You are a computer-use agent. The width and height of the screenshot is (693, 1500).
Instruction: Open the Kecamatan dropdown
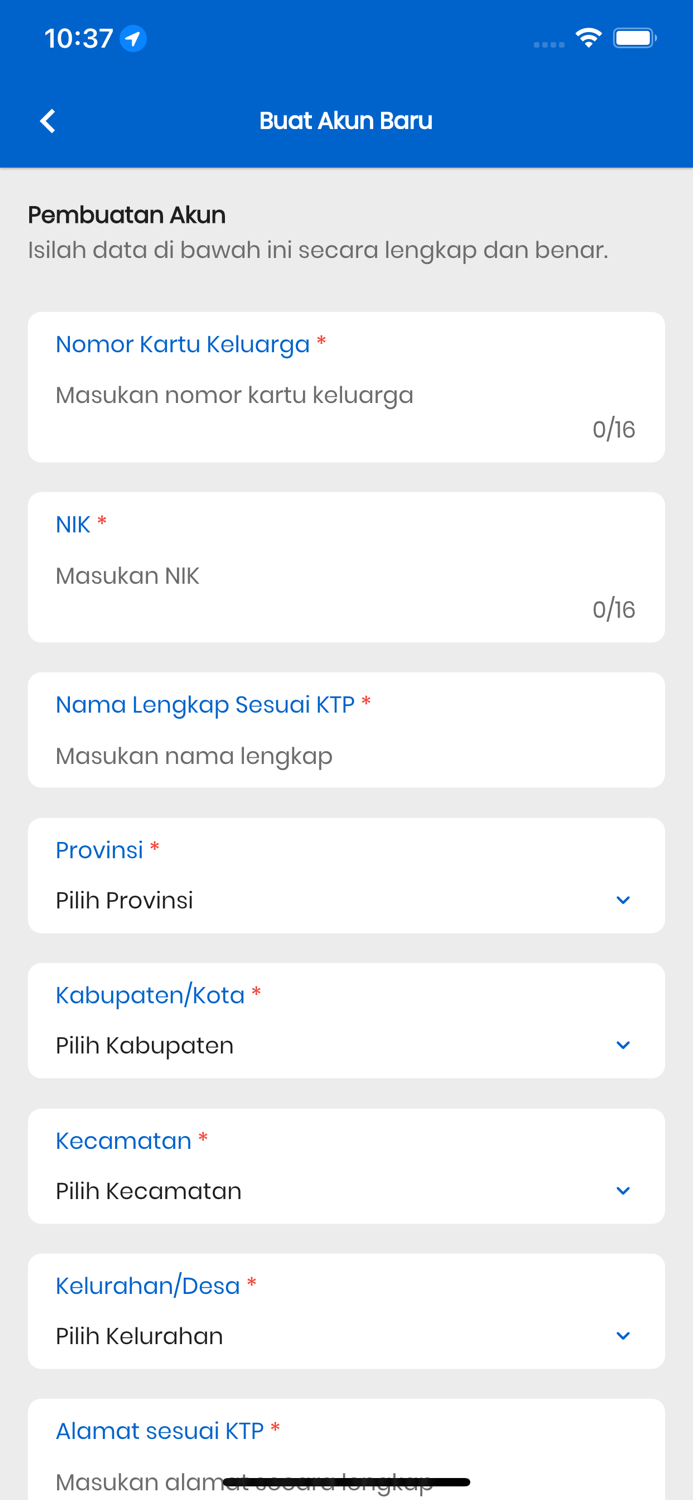(346, 1190)
